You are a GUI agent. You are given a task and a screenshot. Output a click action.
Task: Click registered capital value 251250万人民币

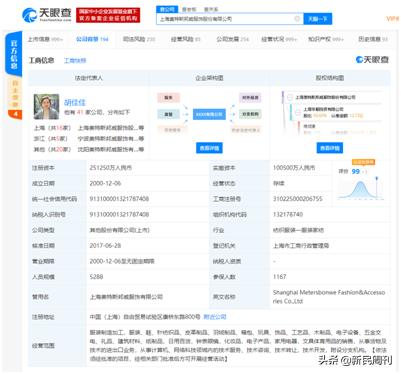pyautogui.click(x=111, y=168)
